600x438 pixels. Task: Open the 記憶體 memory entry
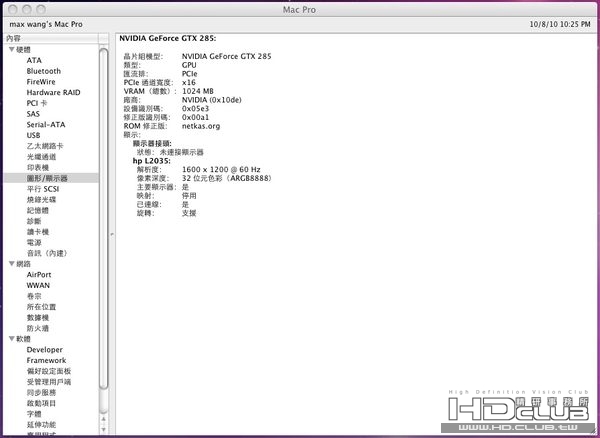(x=38, y=210)
